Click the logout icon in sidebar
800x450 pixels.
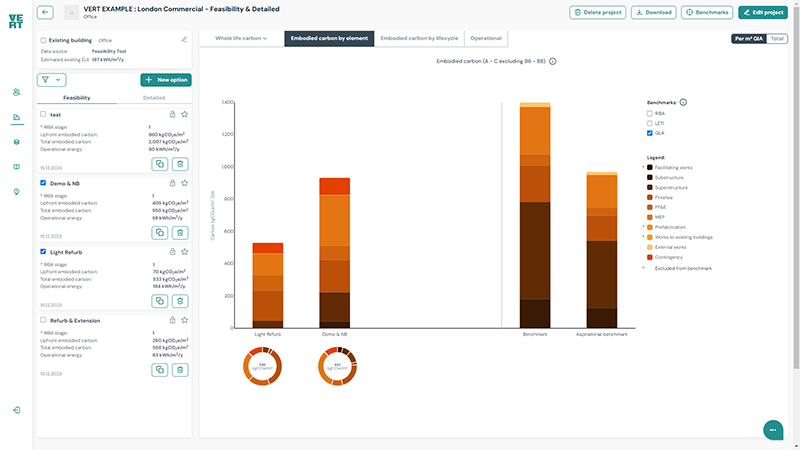pyautogui.click(x=17, y=410)
